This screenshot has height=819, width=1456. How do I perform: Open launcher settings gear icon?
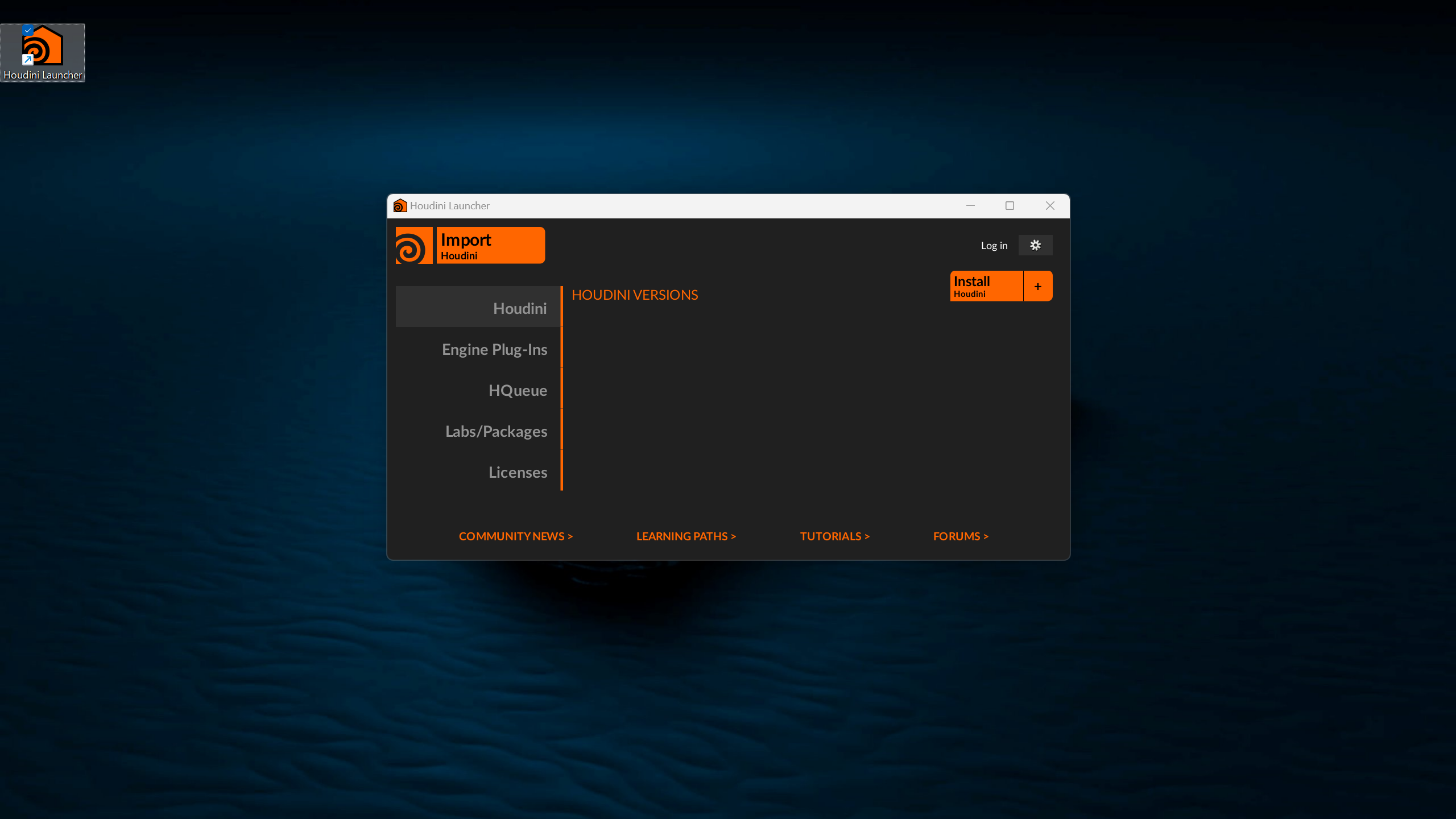click(x=1035, y=245)
